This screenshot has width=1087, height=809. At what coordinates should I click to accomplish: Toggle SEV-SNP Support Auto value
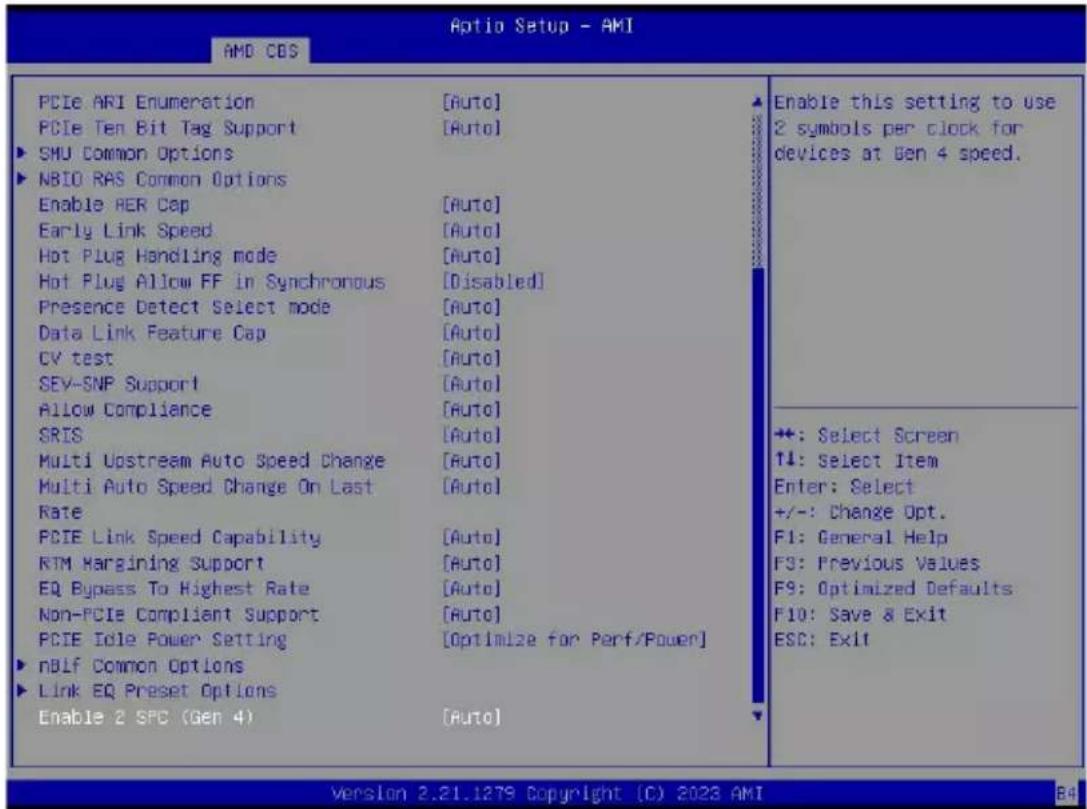coord(471,384)
